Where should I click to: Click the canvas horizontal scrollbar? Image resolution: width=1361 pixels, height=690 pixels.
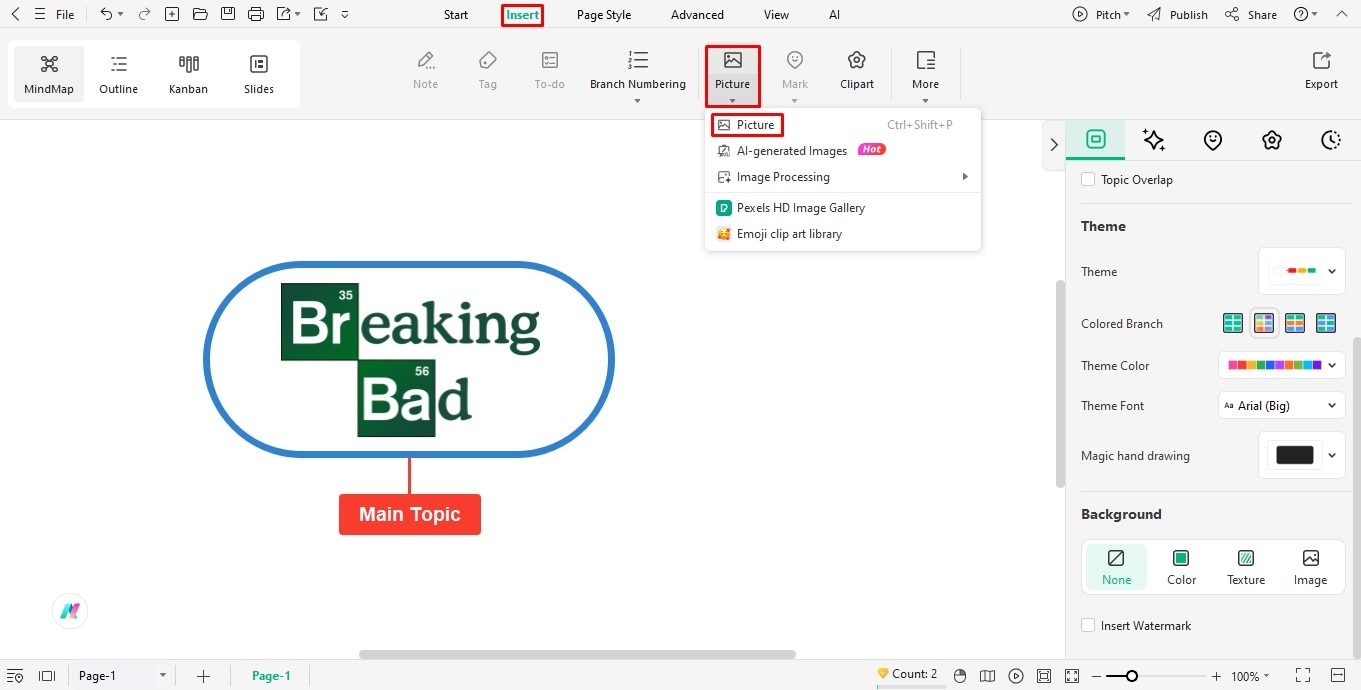[577, 655]
